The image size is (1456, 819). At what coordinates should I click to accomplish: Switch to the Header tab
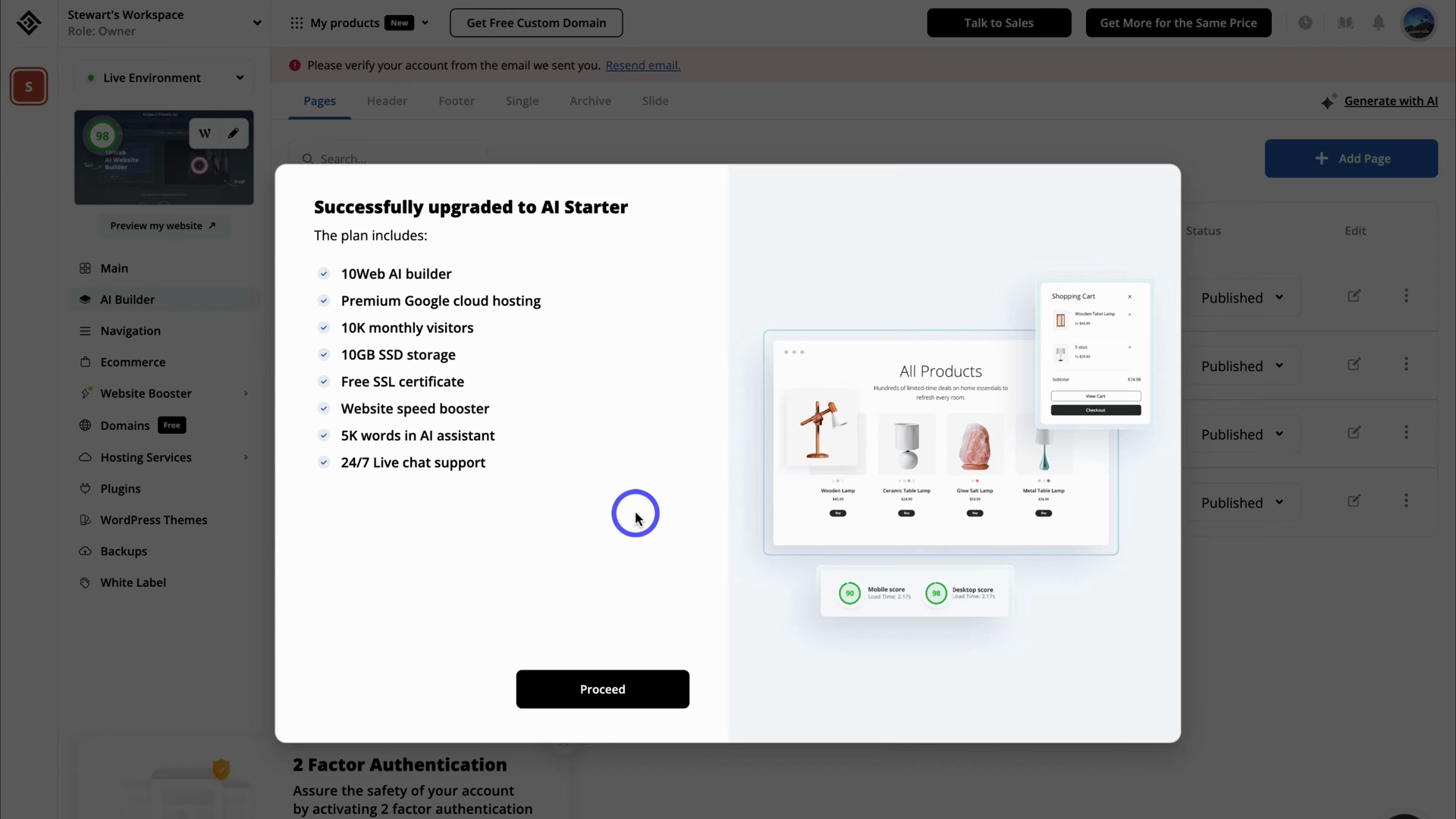pos(387,101)
